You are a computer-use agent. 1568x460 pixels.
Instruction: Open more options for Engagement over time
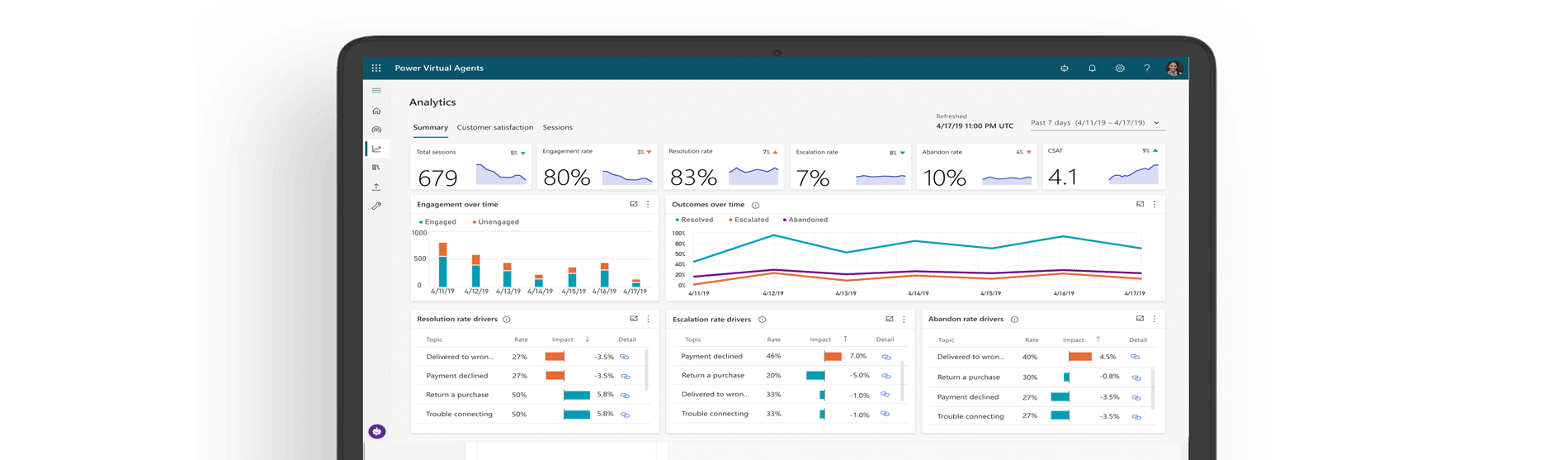pyautogui.click(x=648, y=204)
